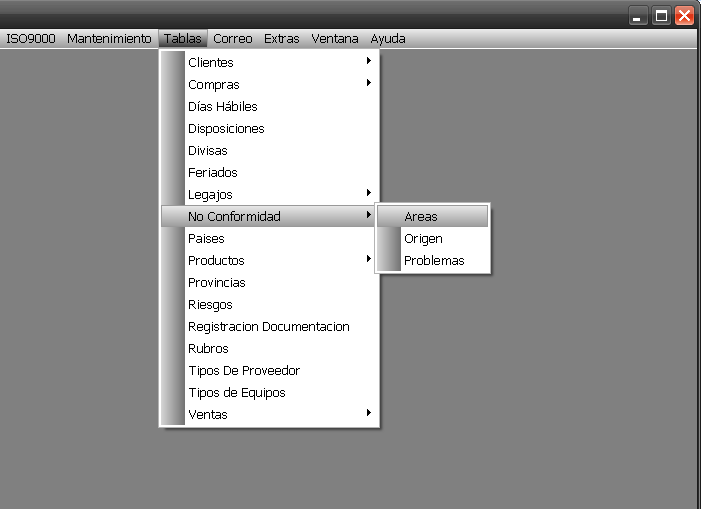Open the Ayuda menu
Screen dimensions: 701x509
point(388,39)
